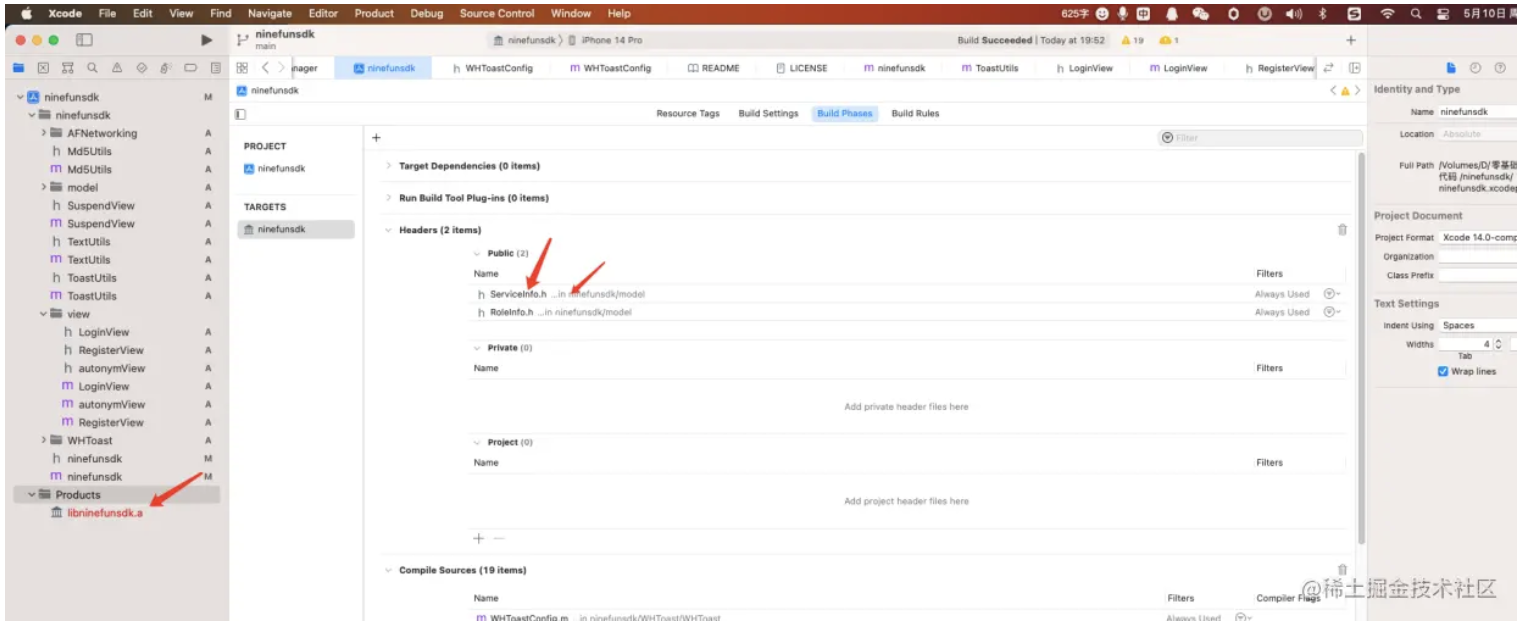The width and height of the screenshot is (1520, 624).
Task: Open the Navigate menu
Action: click(270, 13)
